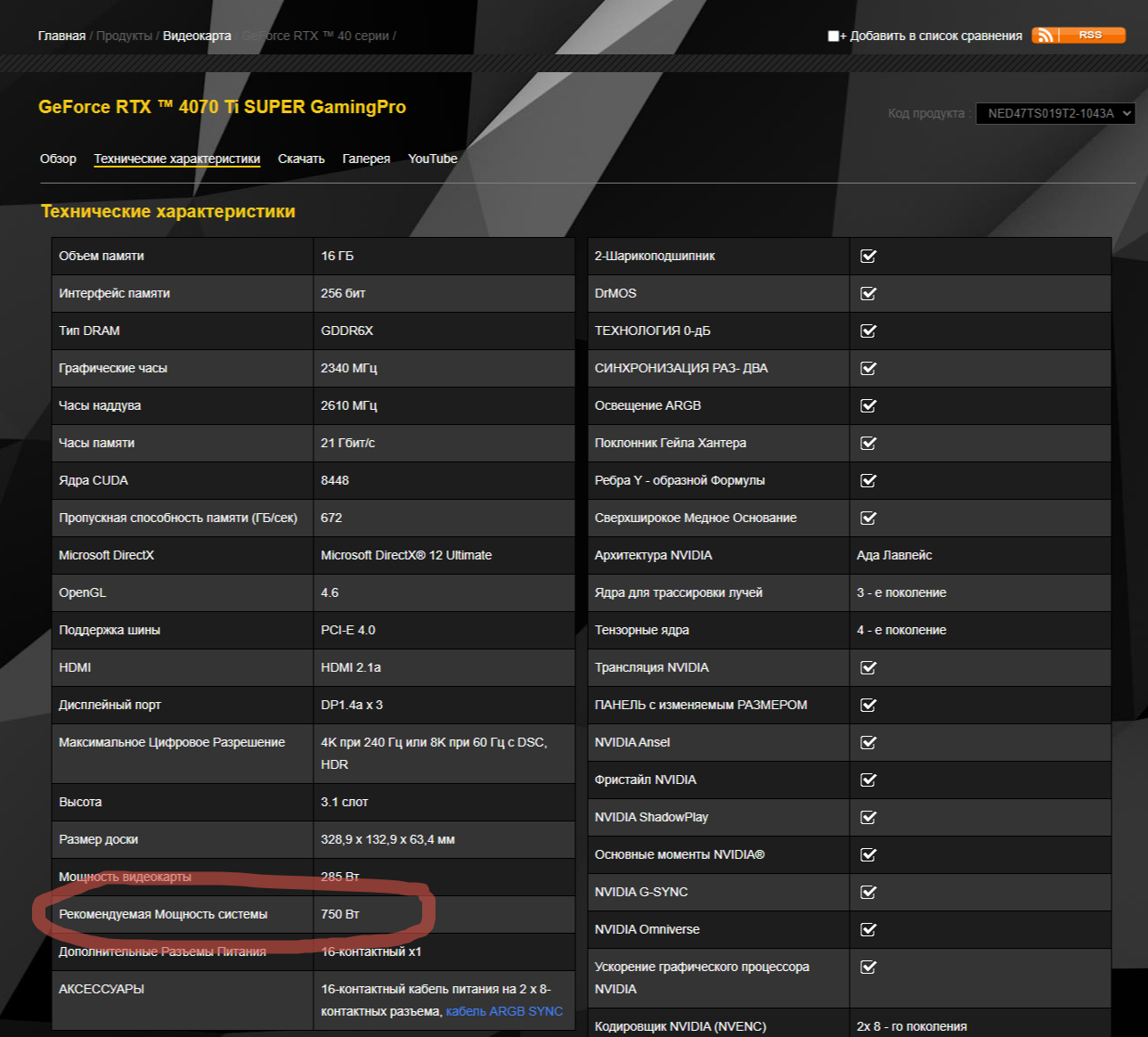
Task: Click the '16-контактный x1' power connector value
Action: pos(371,951)
